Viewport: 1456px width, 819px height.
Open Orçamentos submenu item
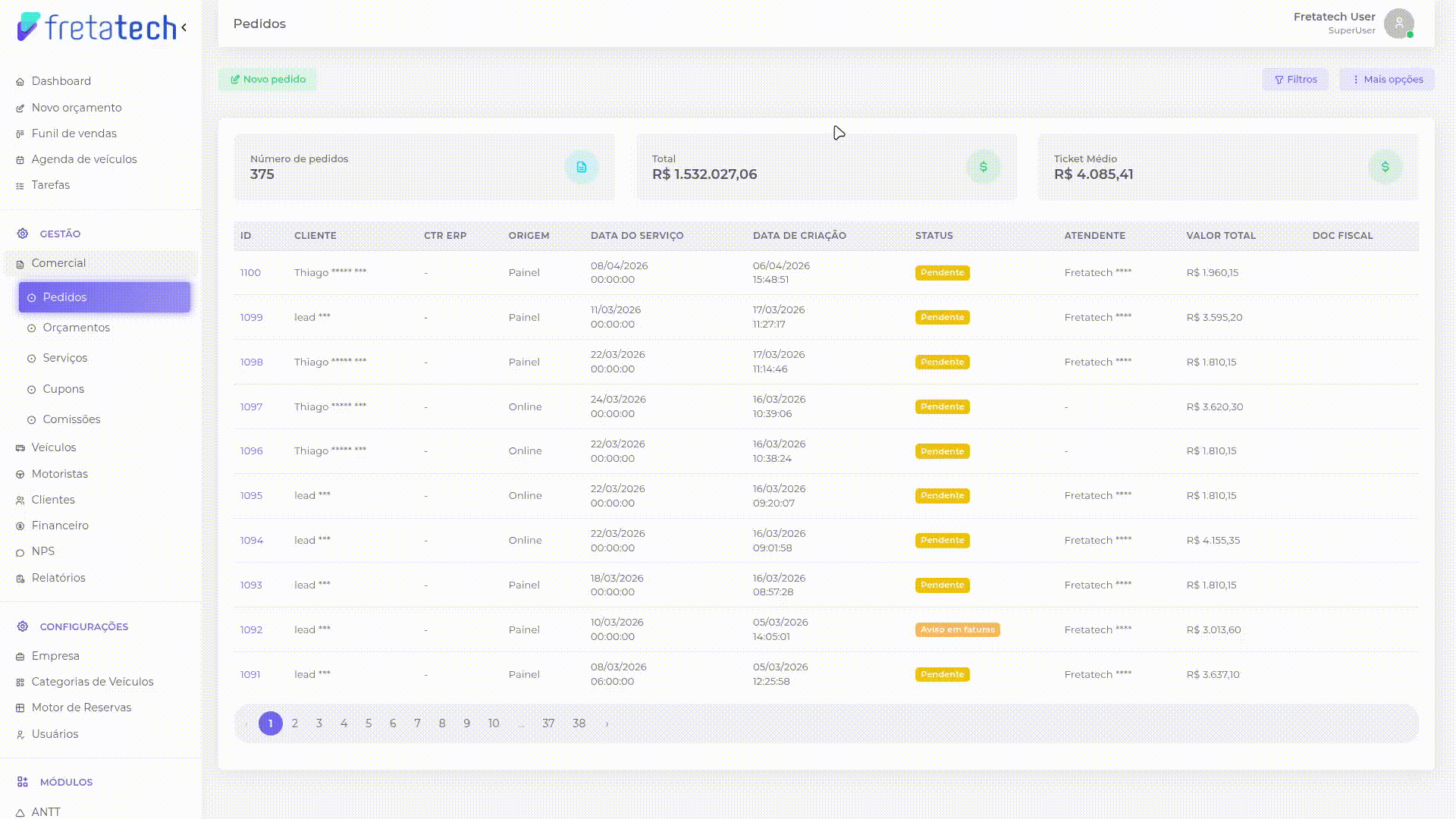click(76, 328)
